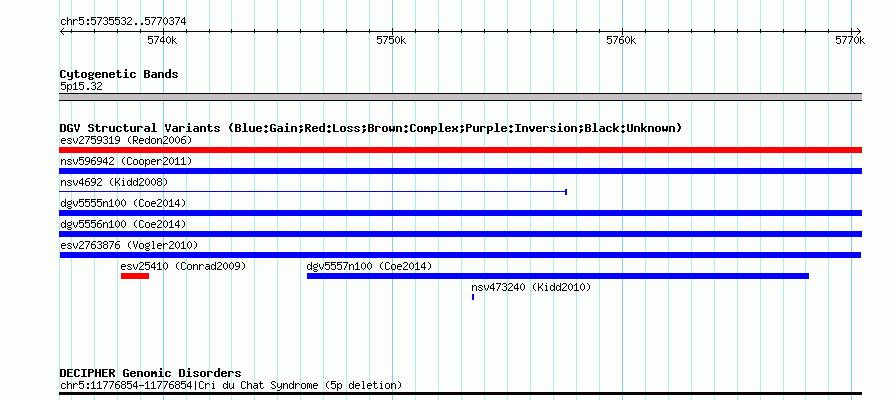Click the '5p15.32' band label
The height and width of the screenshot is (400, 890).
pos(81,87)
